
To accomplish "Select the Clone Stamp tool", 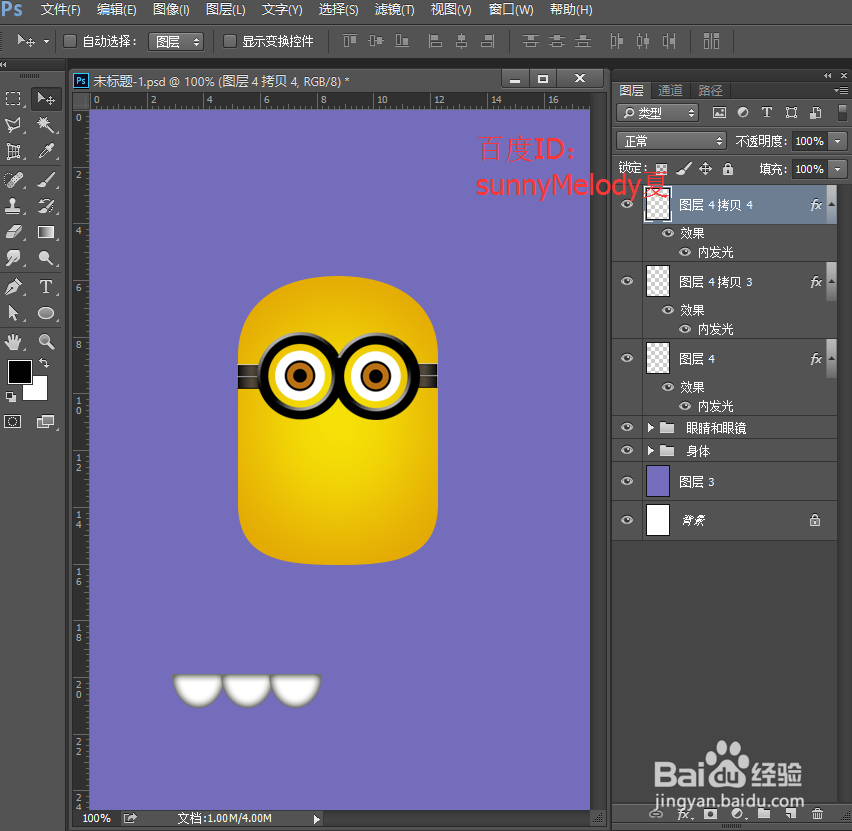I will [13, 206].
